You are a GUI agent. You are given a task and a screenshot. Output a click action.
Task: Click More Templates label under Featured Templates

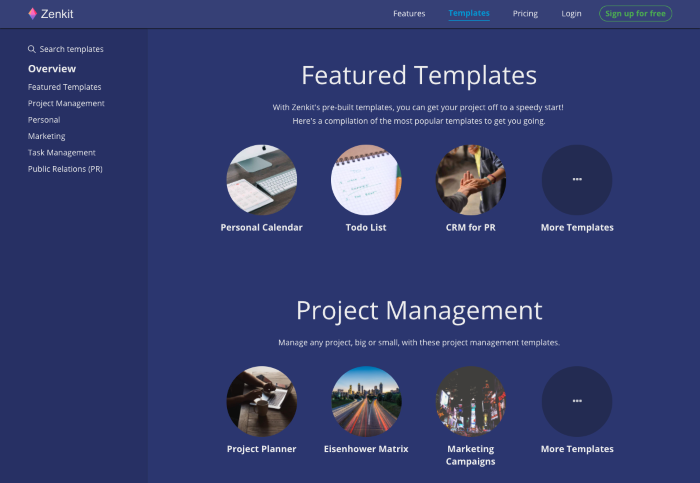(577, 228)
